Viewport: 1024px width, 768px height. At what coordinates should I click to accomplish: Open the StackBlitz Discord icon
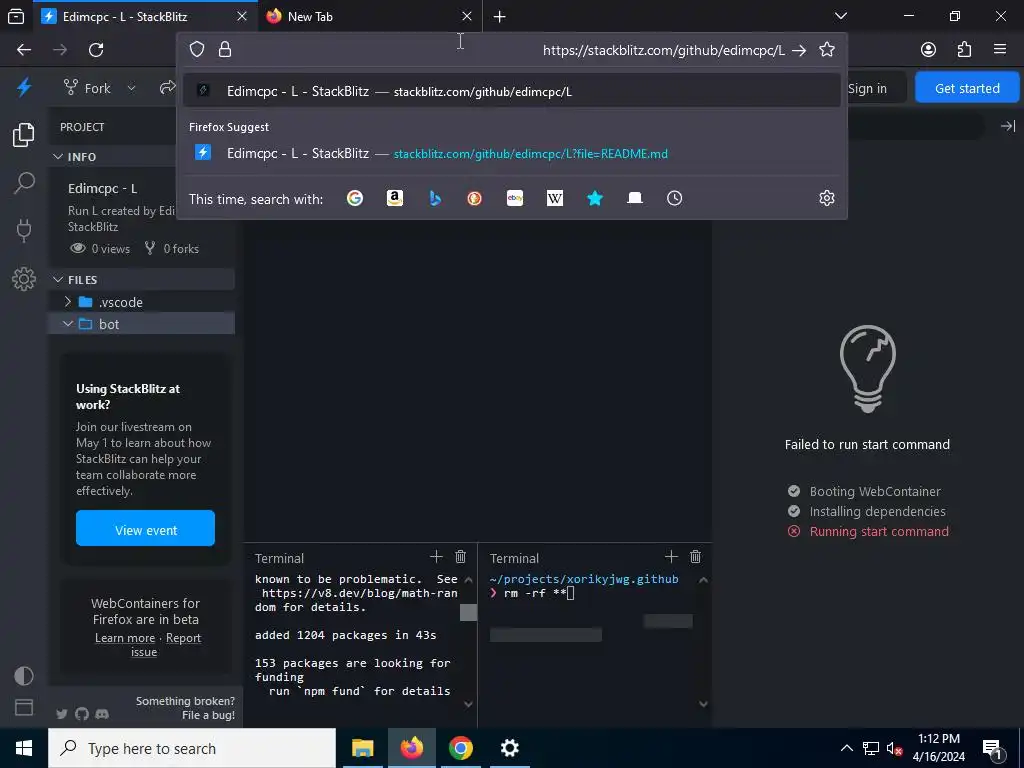tap(102, 714)
